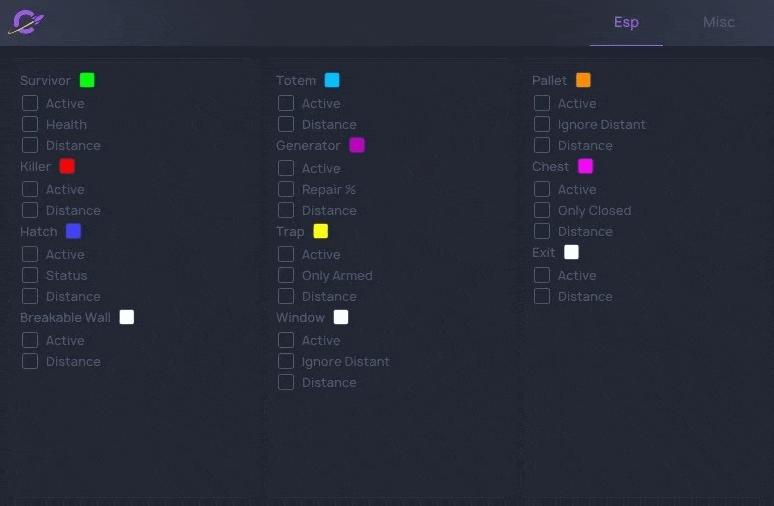
Task: Click the Exit section heading text
Action: [x=543, y=252]
